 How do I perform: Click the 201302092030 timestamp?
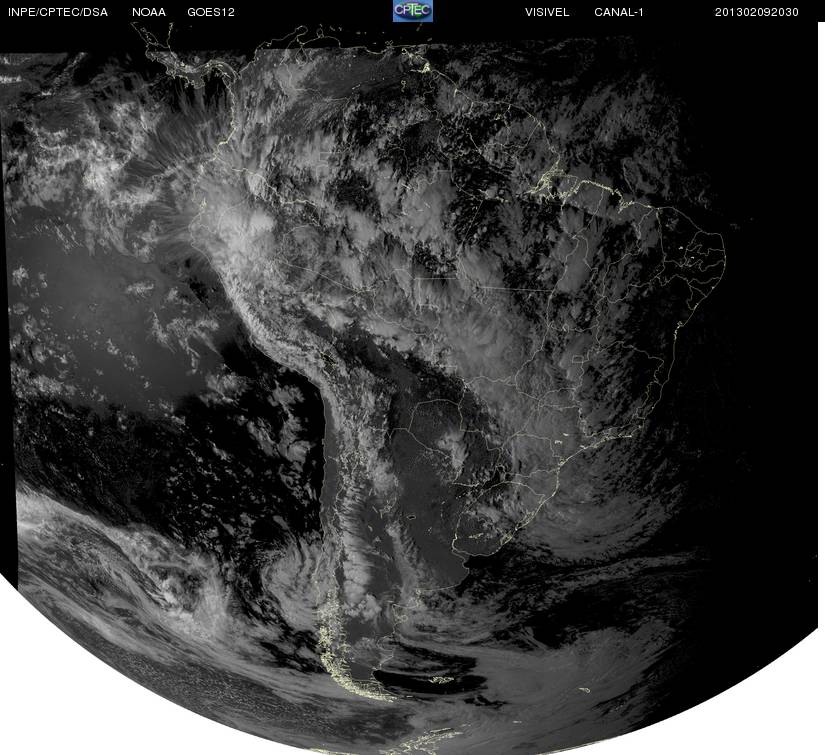coord(757,12)
